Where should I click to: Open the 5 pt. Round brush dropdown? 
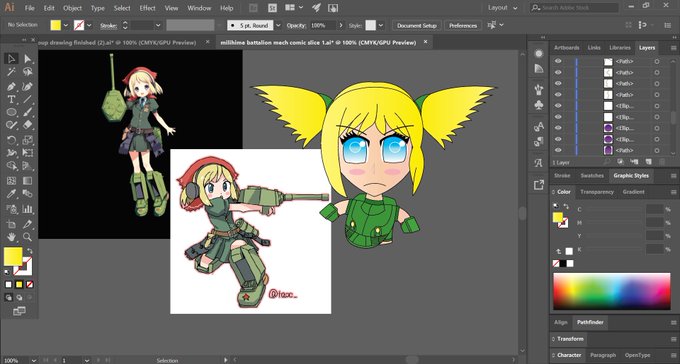[278, 25]
